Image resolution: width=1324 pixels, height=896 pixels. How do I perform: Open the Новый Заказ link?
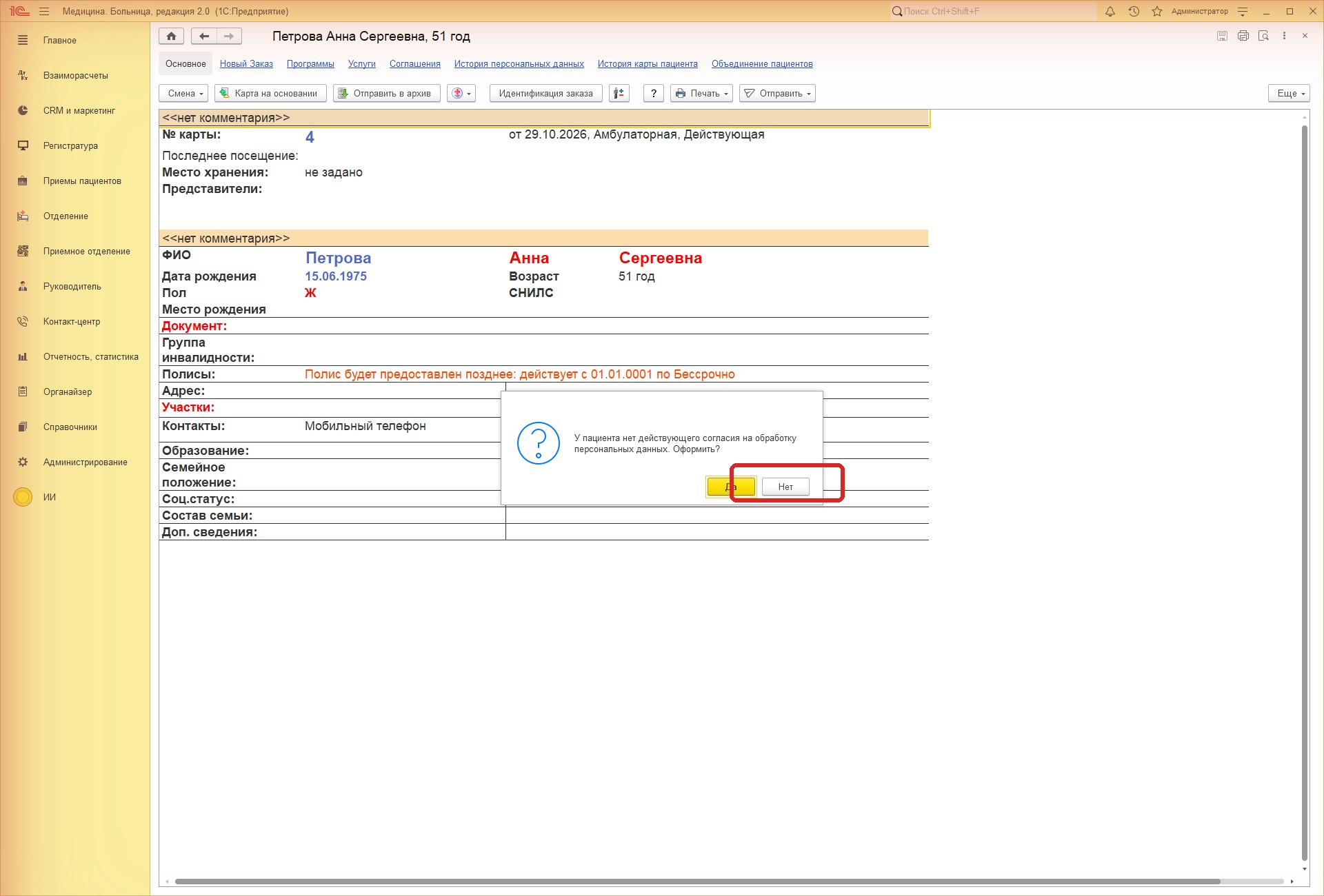pos(246,64)
